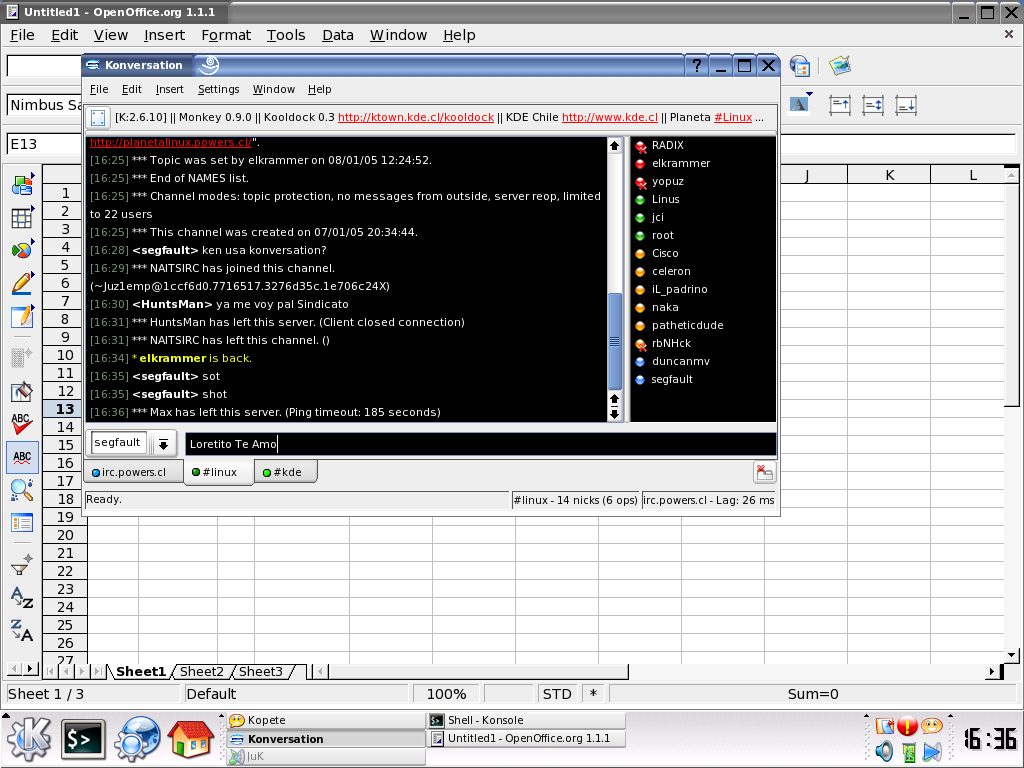Click the Align Bottom icon in toolbar
Screen dimensions: 1024x768
point(906,105)
